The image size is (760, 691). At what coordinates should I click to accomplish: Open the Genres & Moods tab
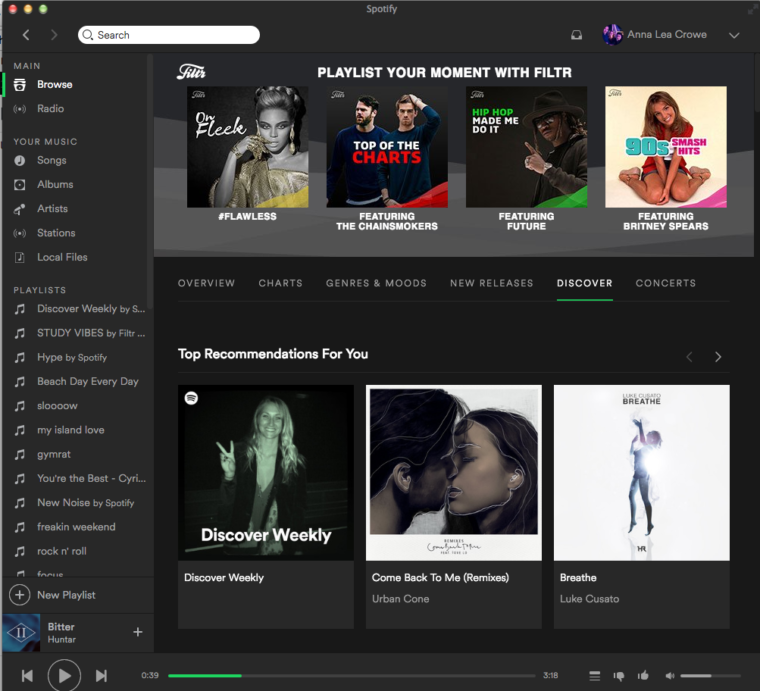pos(376,283)
